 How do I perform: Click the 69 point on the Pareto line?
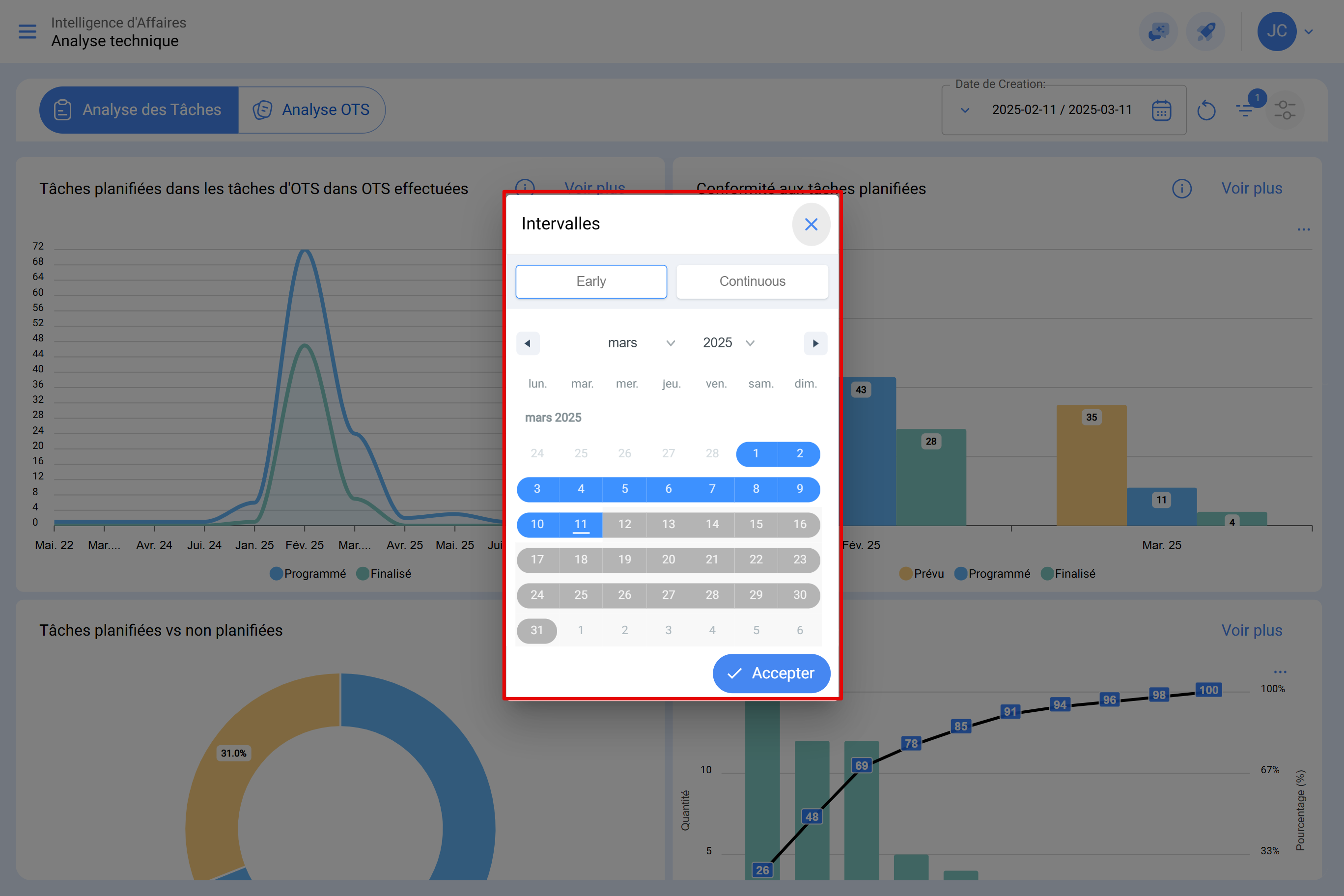pyautogui.click(x=861, y=766)
